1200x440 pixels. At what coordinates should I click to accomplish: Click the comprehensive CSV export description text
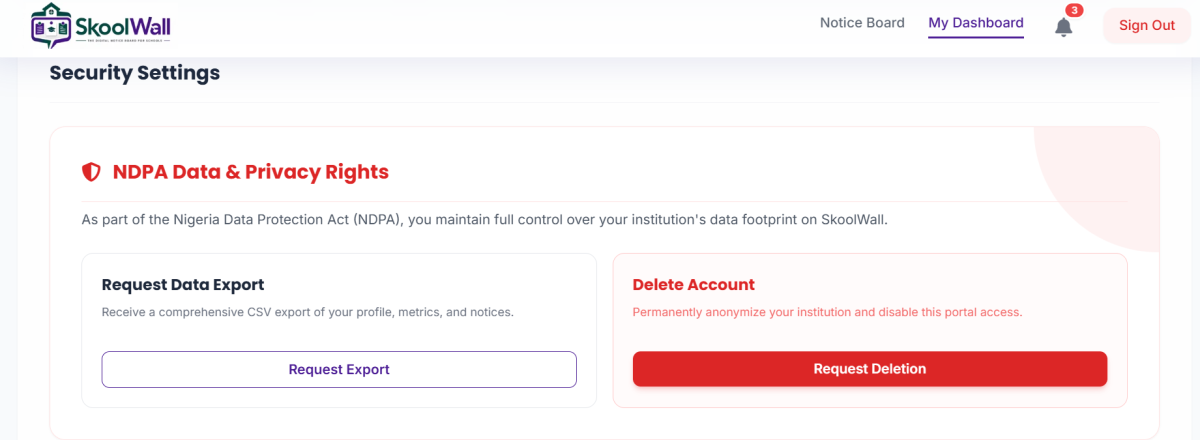pyautogui.click(x=308, y=312)
